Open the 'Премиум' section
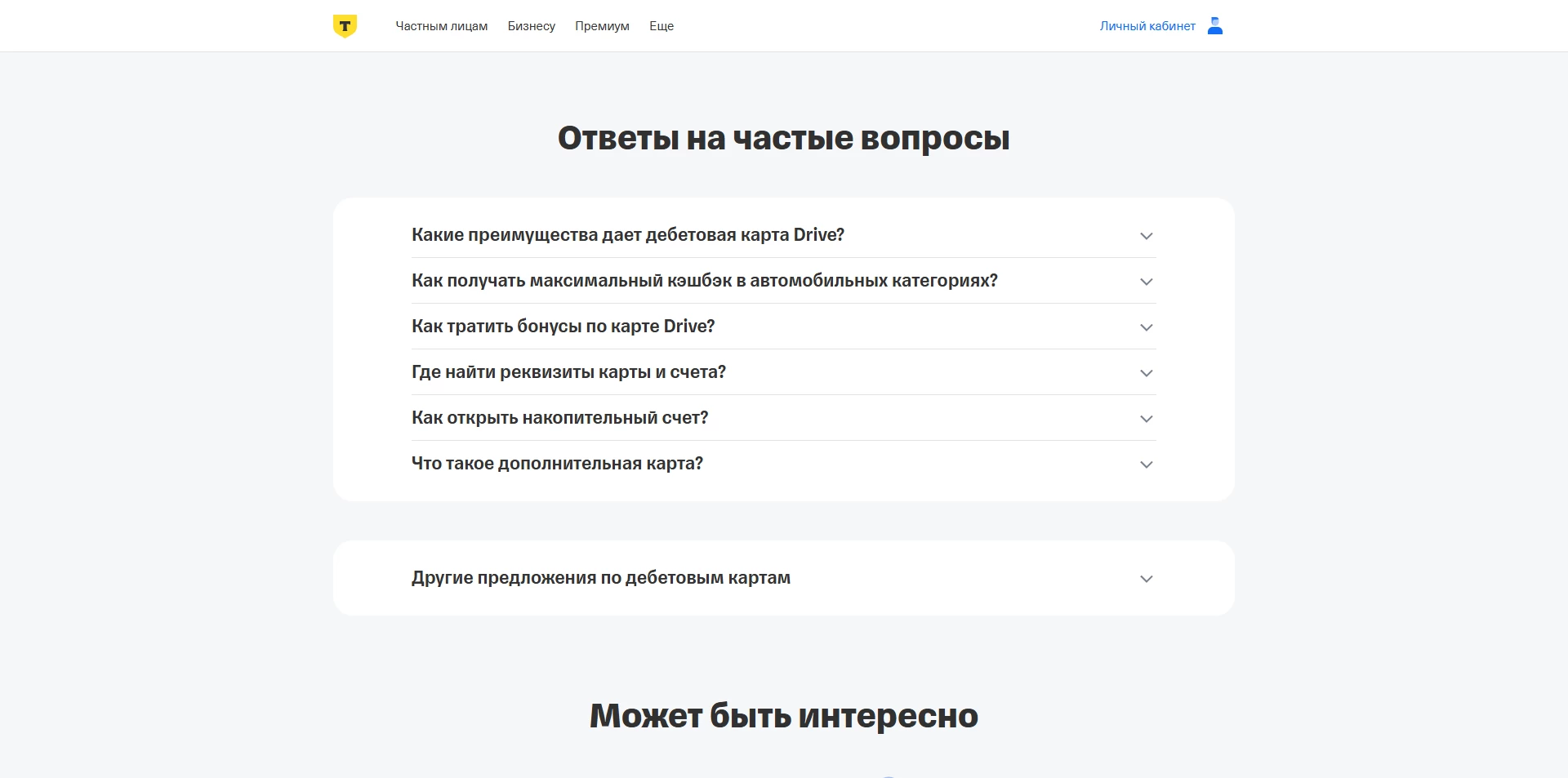 (x=602, y=25)
